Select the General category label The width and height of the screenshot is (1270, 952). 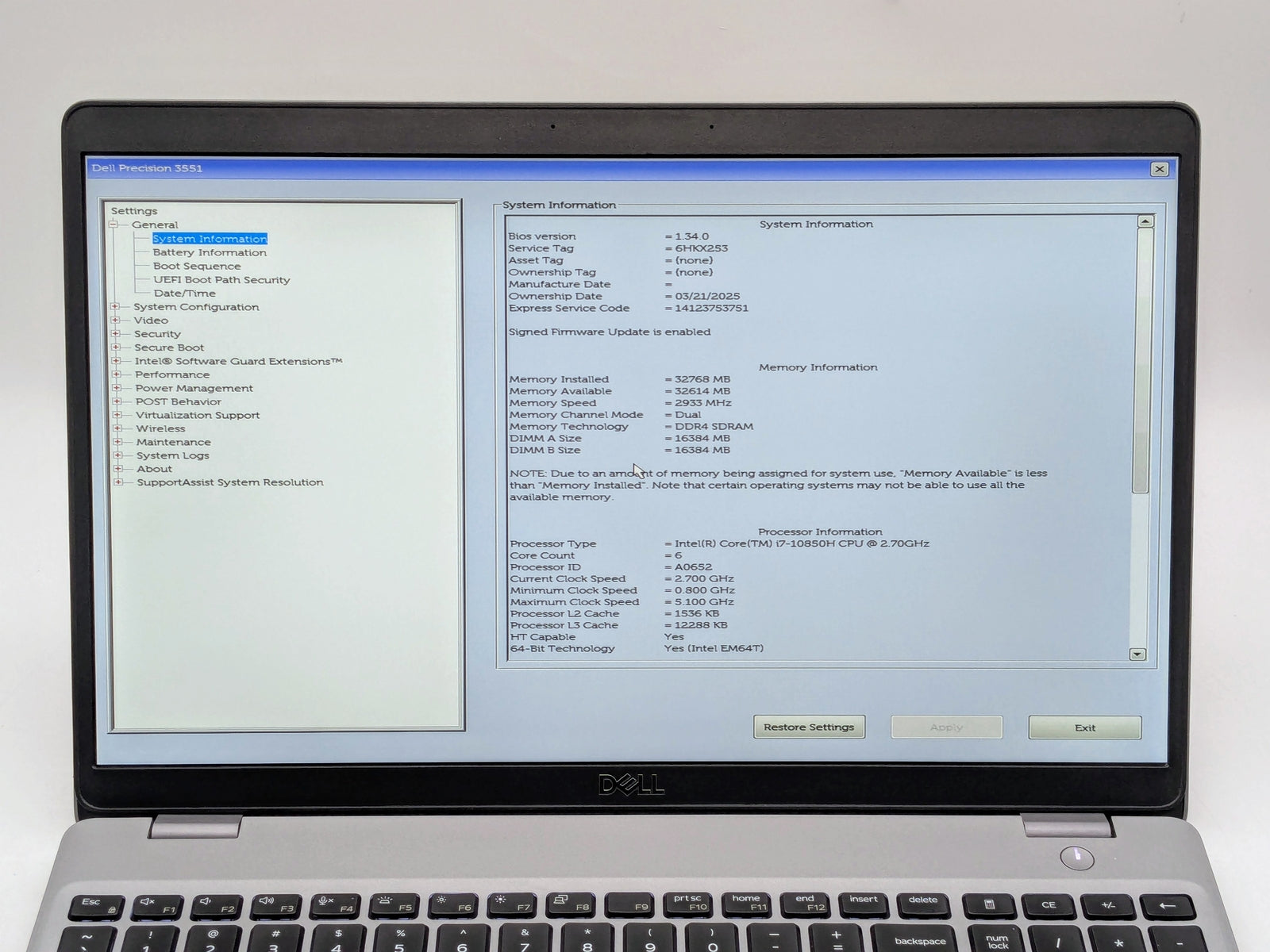pyautogui.click(x=155, y=225)
